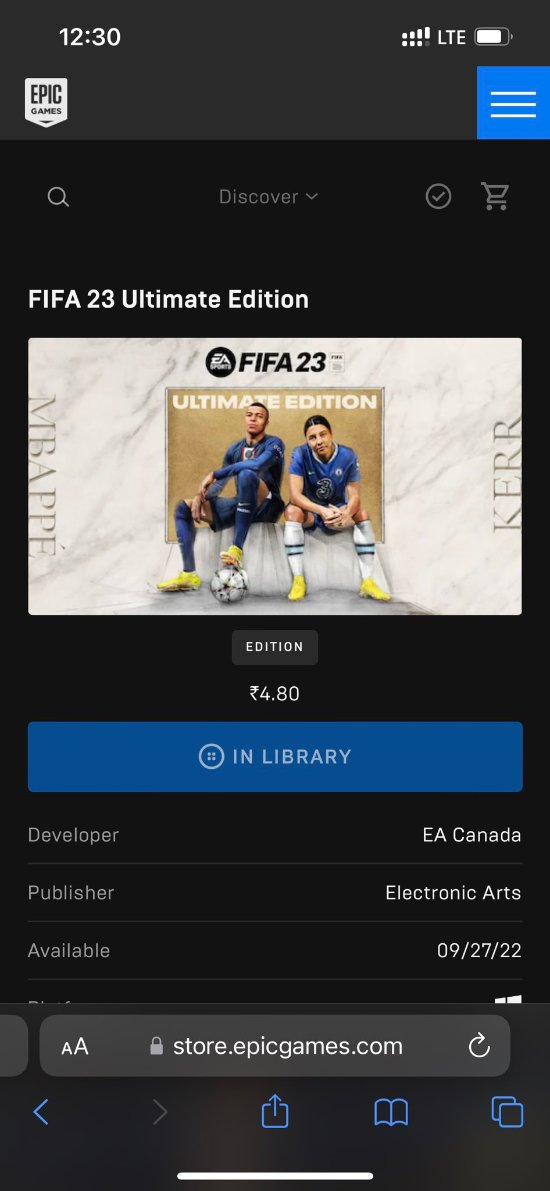This screenshot has width=550, height=1191.
Task: Go back with Safari back arrow
Action: (42, 1113)
